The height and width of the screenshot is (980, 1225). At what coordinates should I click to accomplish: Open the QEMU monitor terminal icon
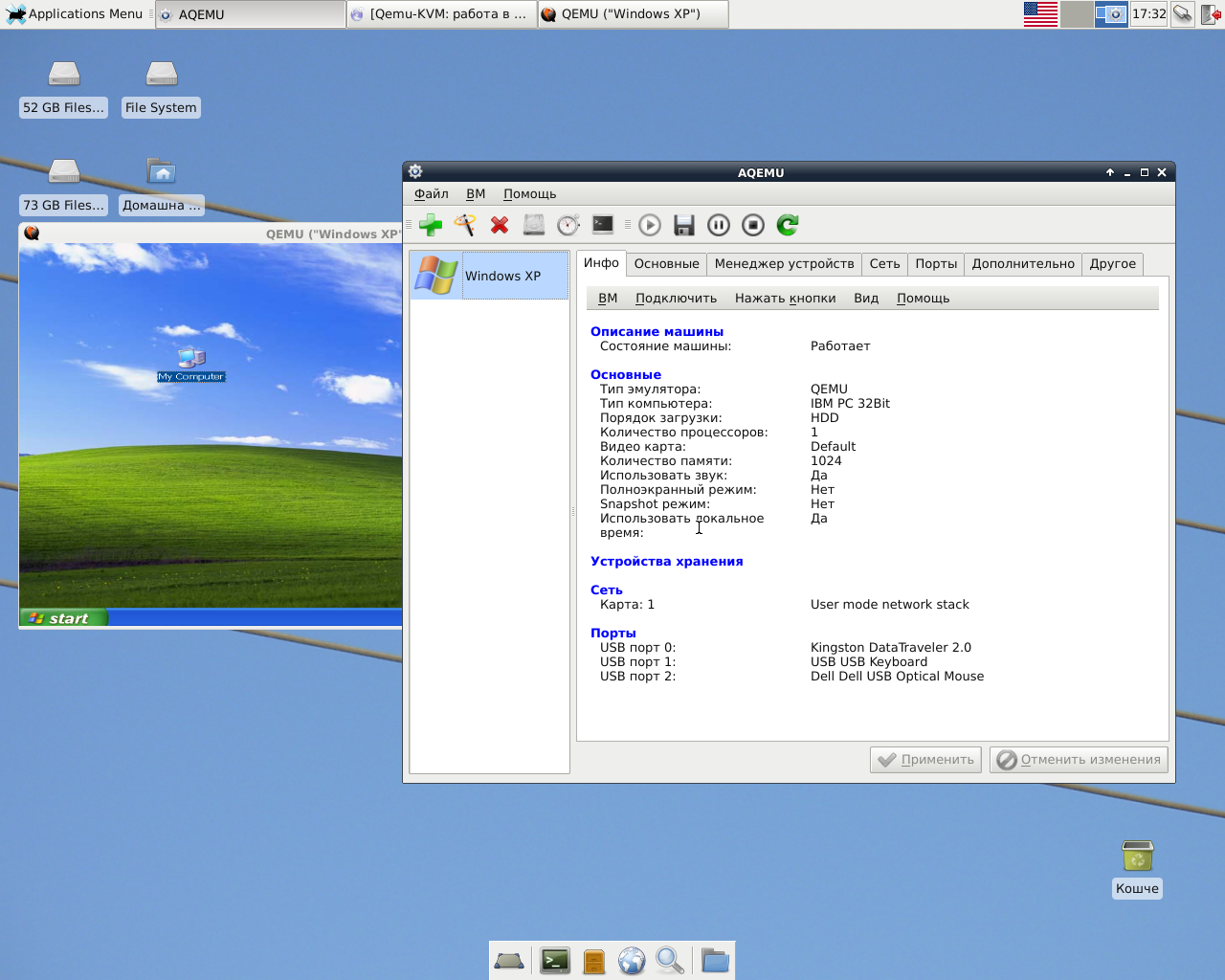pyautogui.click(x=603, y=225)
